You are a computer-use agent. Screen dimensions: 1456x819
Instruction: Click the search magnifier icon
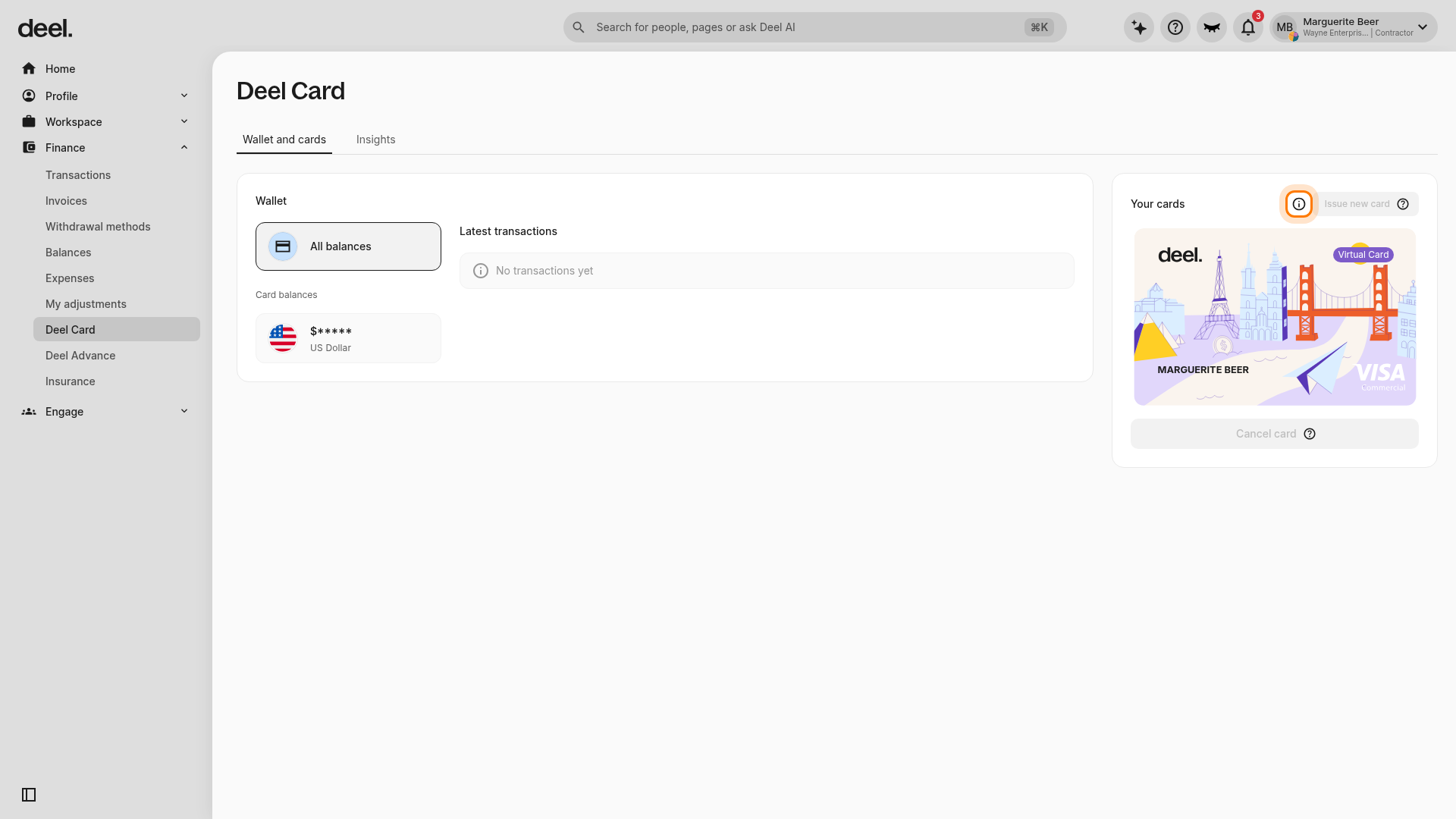pos(579,27)
